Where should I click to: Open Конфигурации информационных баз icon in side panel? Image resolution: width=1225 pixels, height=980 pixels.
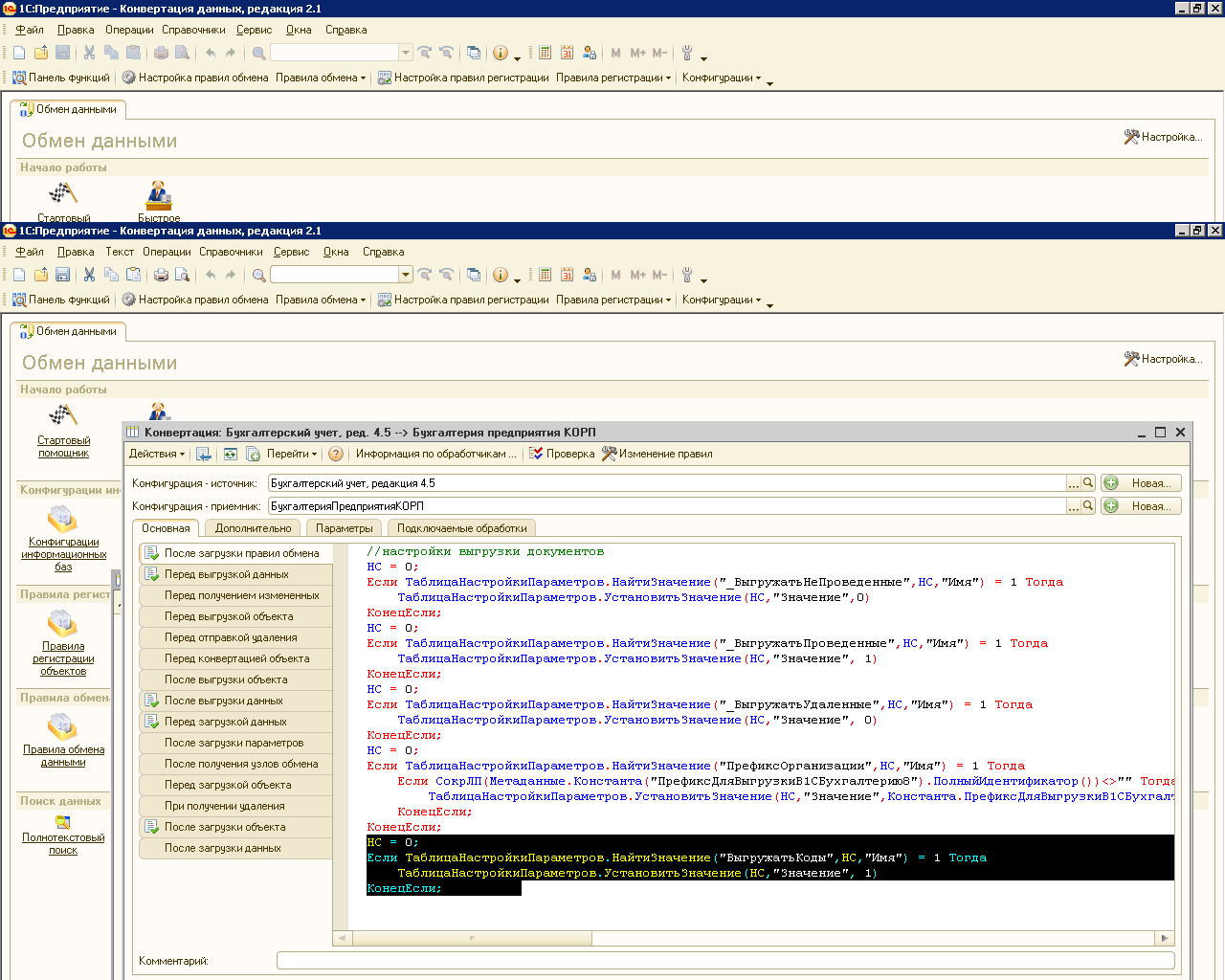(63, 520)
